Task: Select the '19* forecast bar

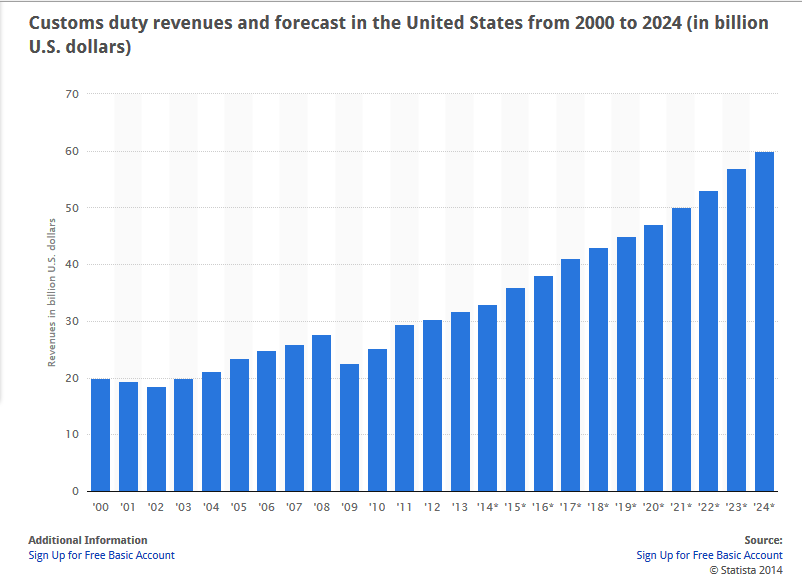Action: click(627, 365)
